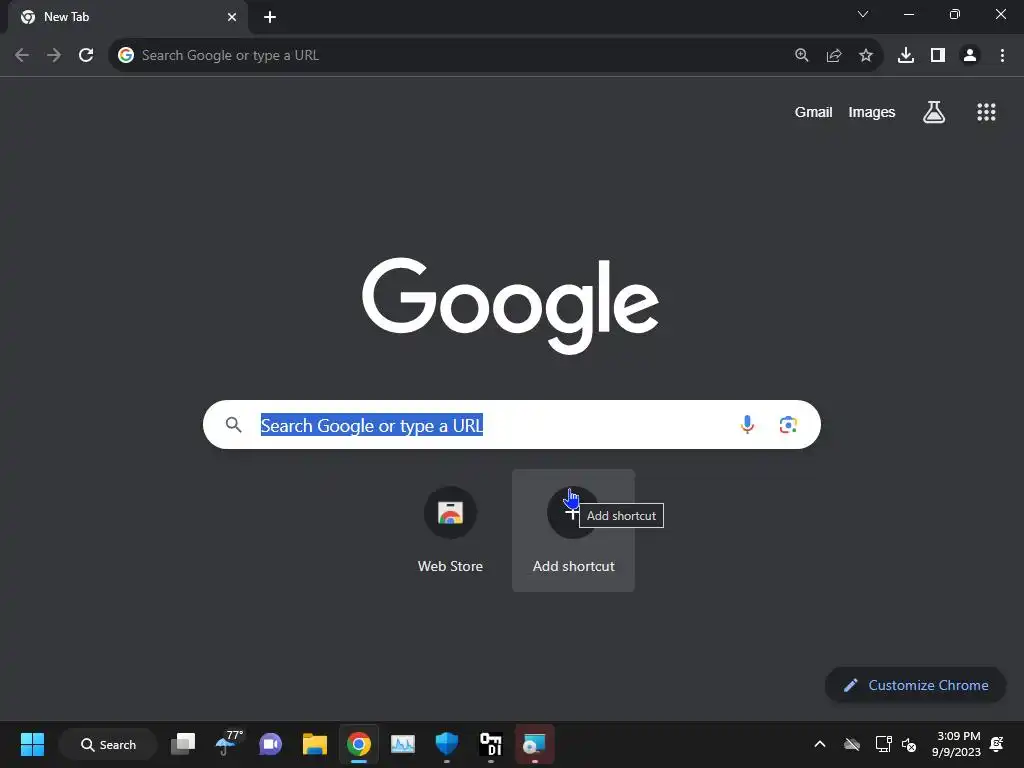
Task: Open the profile avatar menu
Action: [970, 56]
